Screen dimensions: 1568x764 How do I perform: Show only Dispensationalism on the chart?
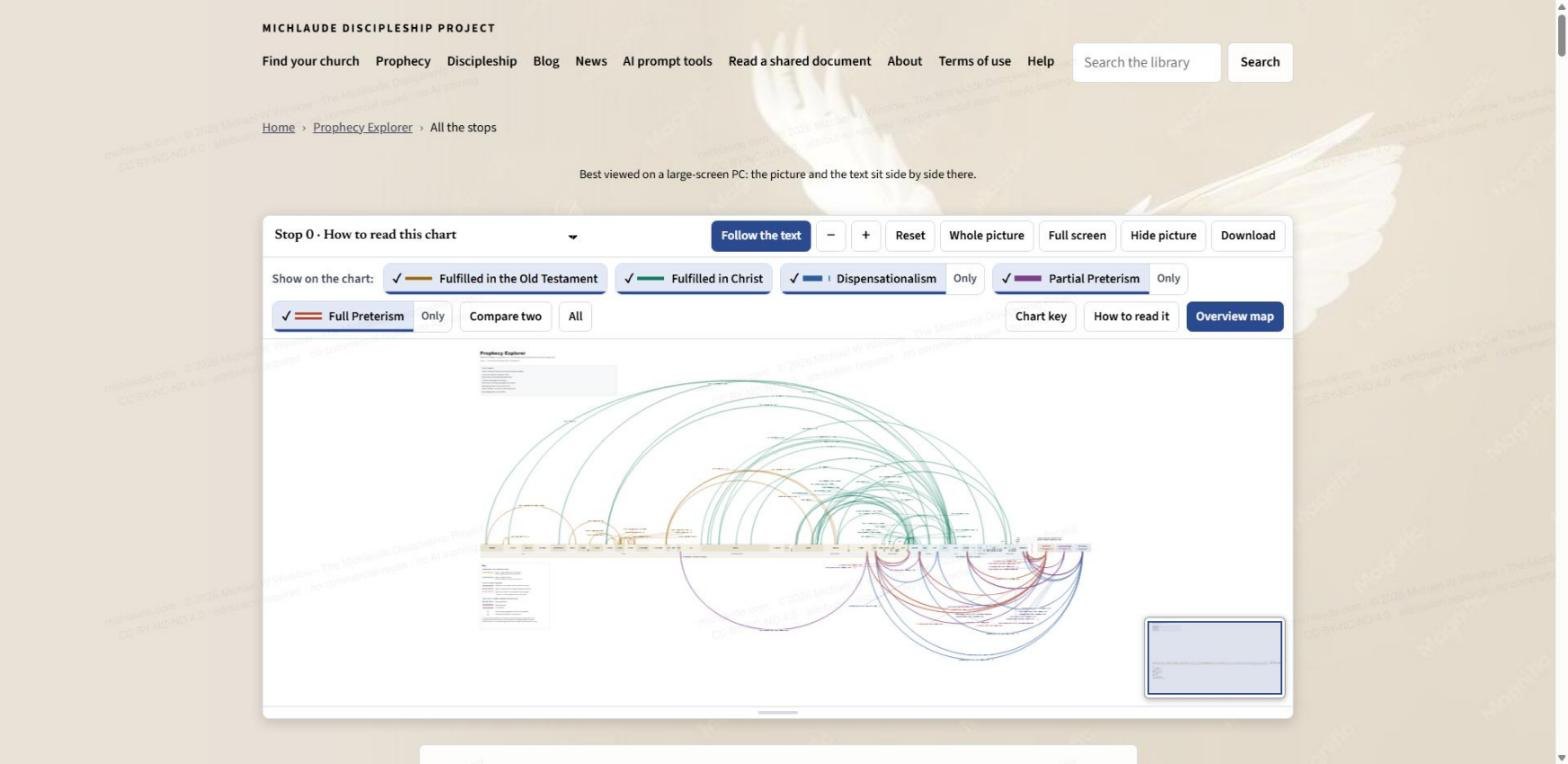[964, 279]
